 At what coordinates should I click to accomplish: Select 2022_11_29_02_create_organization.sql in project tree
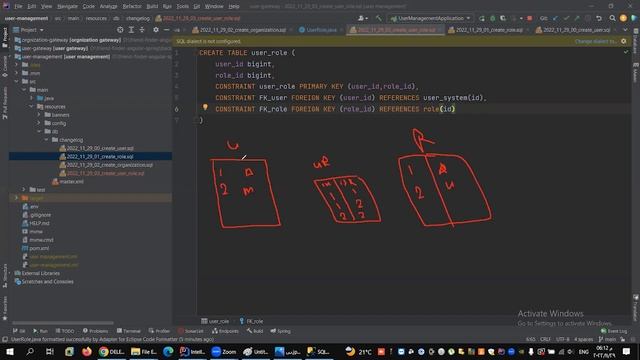(x=106, y=165)
